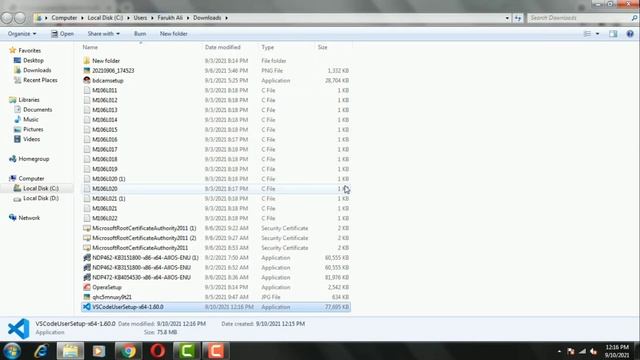Open Windows Media Player from taskbar
The width and height of the screenshot is (640, 360).
point(99,351)
